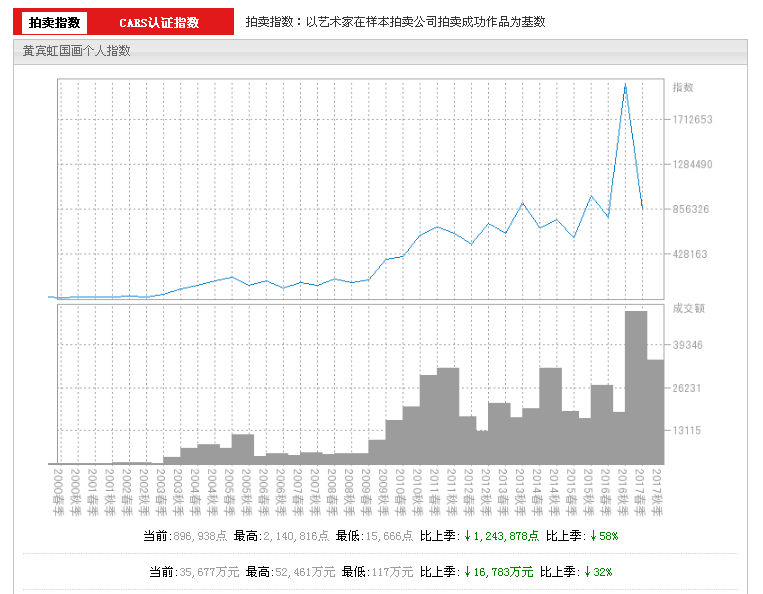
Task: Click the 黄宾虹国画个人指数 panel header
Action: point(77,50)
